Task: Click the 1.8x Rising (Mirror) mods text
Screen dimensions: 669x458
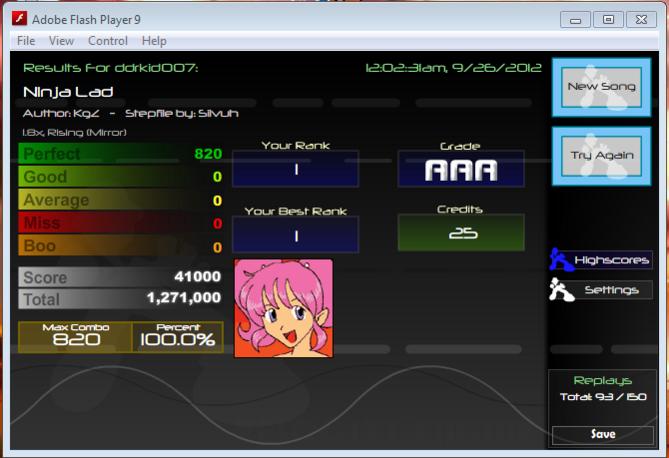Action: (74, 133)
